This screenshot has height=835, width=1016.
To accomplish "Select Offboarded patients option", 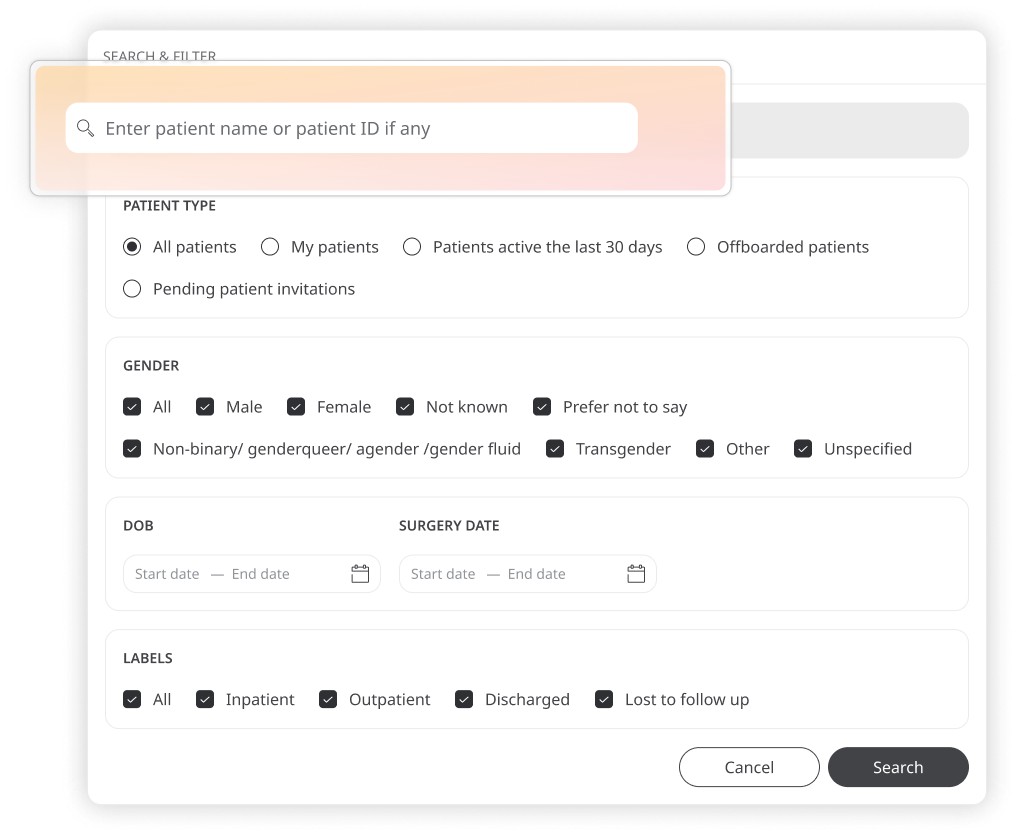I will pyautogui.click(x=696, y=247).
